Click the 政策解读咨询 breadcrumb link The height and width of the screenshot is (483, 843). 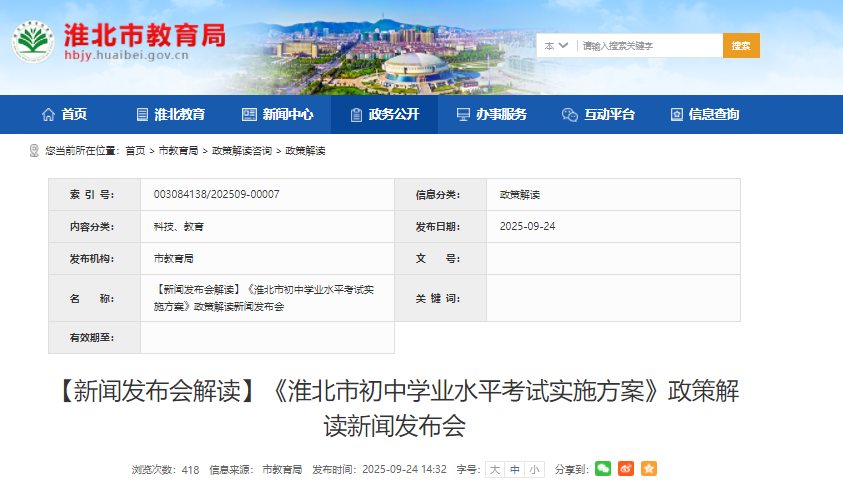(x=241, y=151)
